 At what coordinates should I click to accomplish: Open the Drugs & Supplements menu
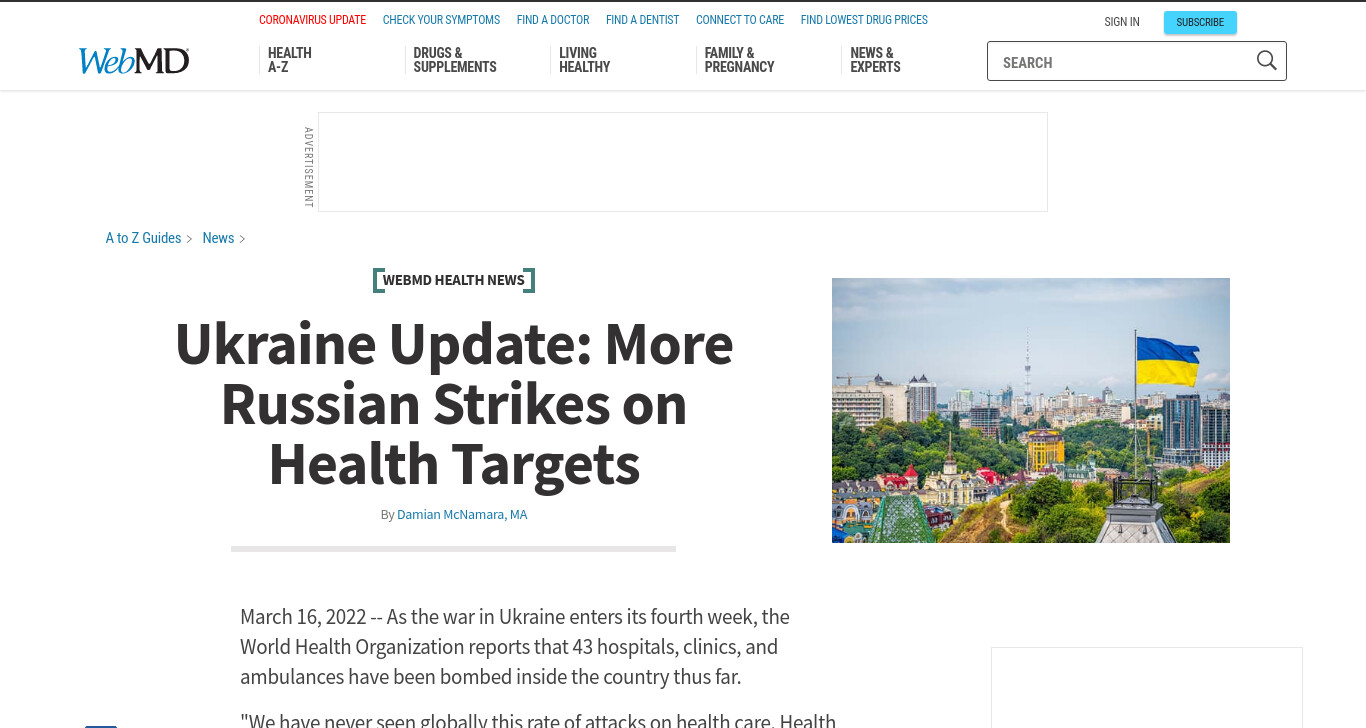(455, 60)
